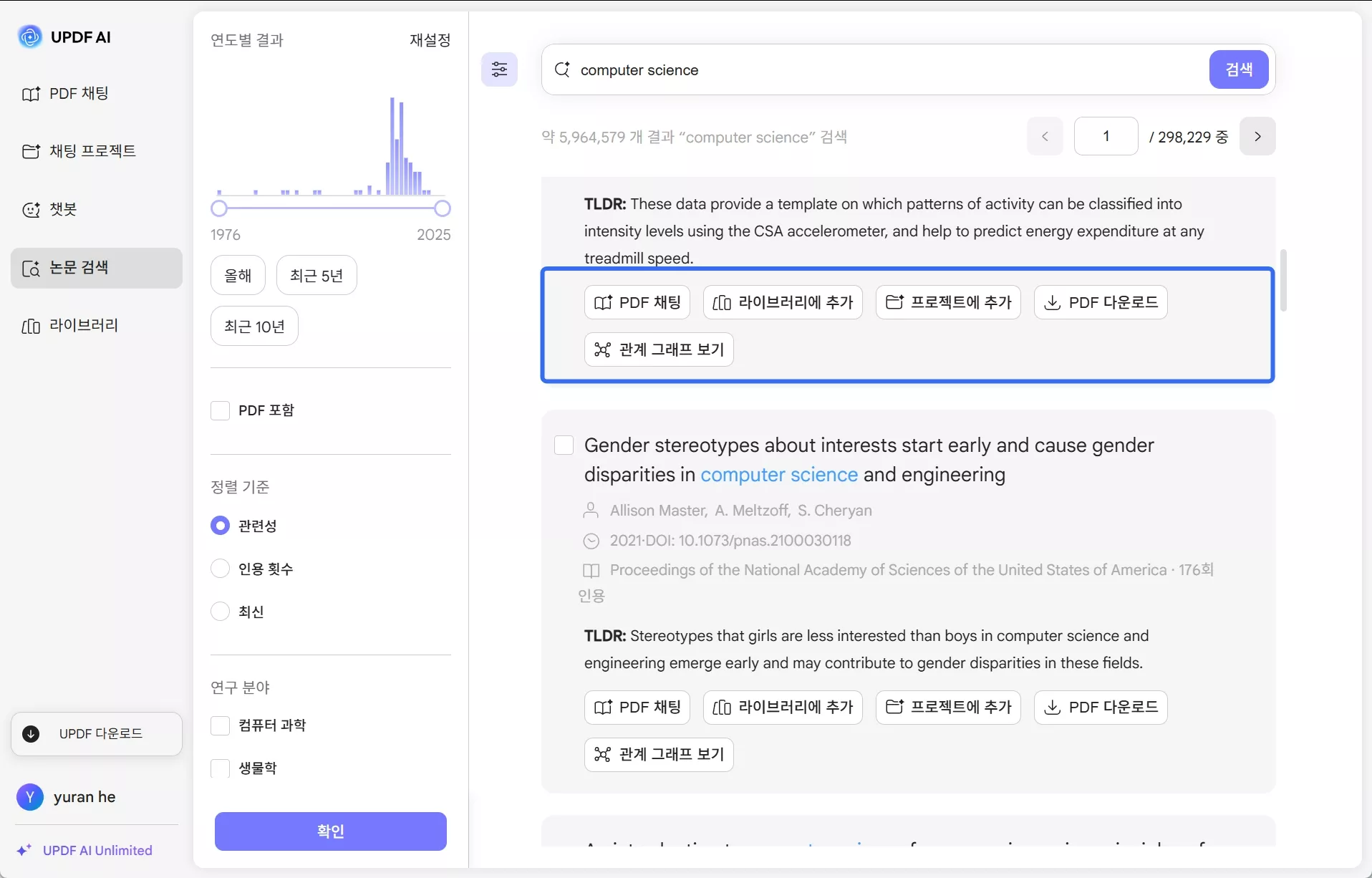The height and width of the screenshot is (878, 1372).
Task: Click the tallest bar in year histogram
Action: 392,146
